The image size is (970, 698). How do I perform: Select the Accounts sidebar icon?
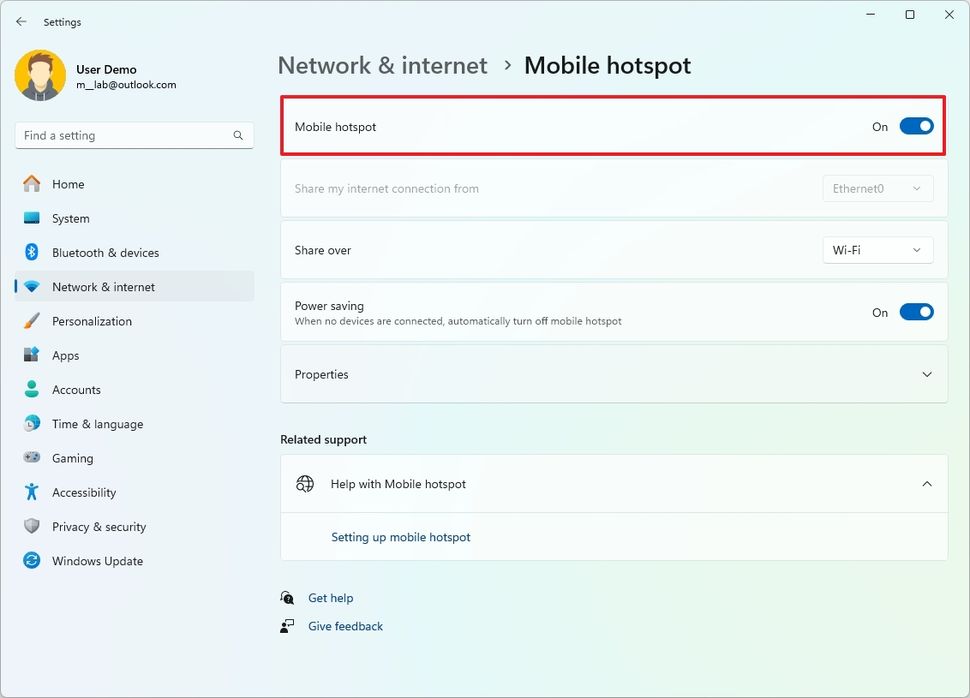(x=32, y=389)
